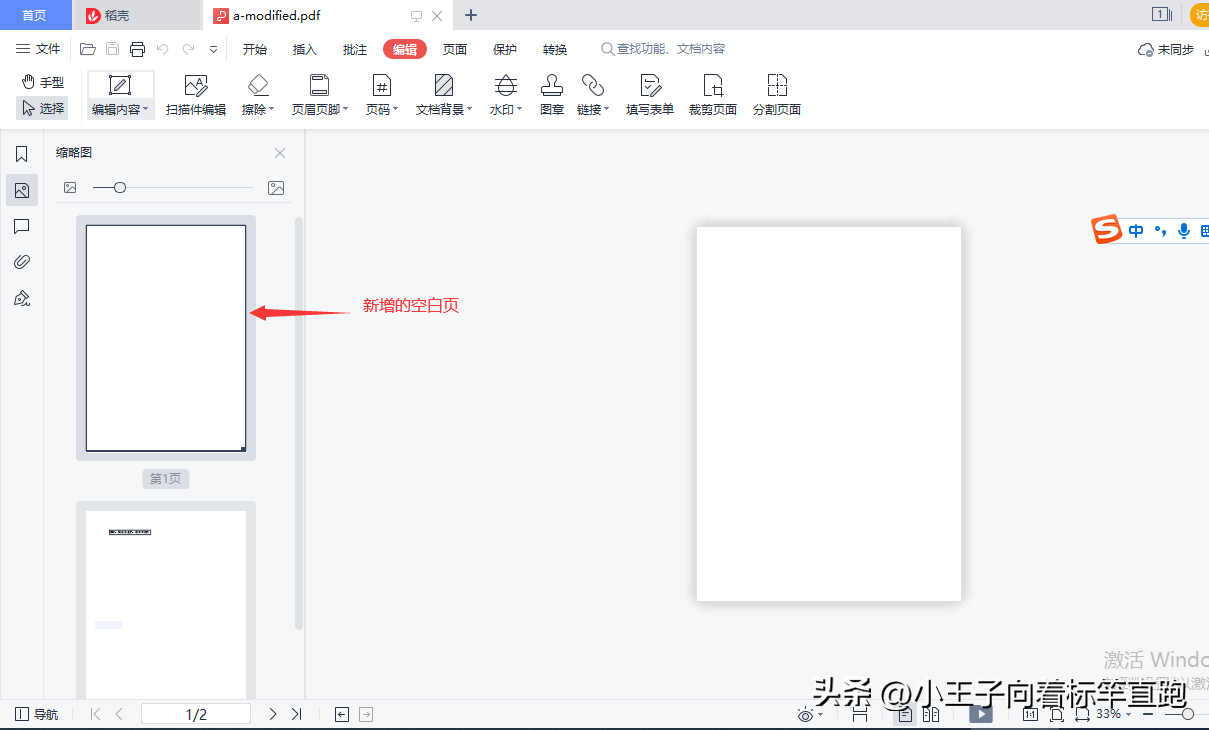The width and height of the screenshot is (1209, 730).
Task: Click the 裁剪页面 crop tool
Action: (713, 96)
